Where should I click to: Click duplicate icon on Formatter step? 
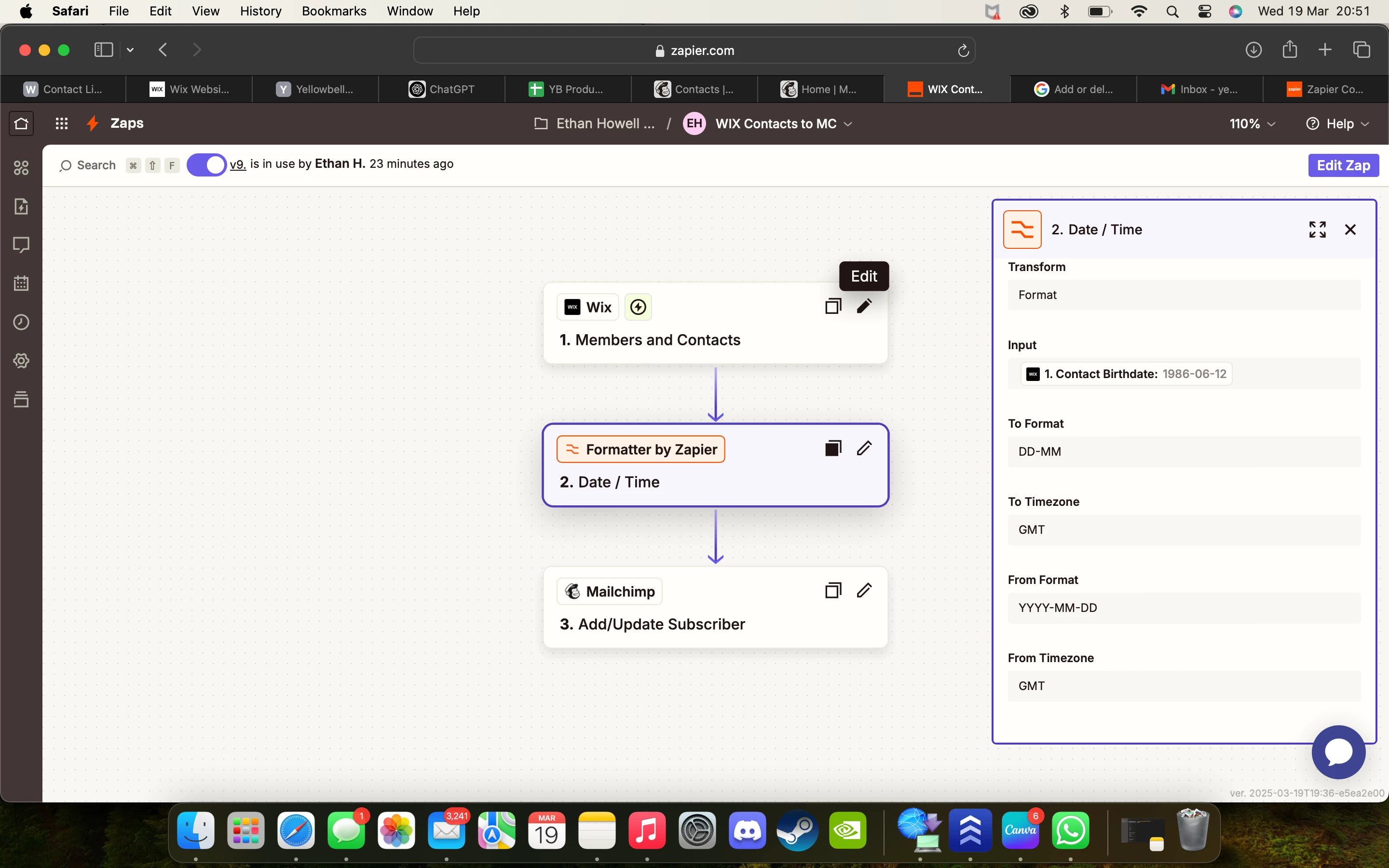pyautogui.click(x=833, y=448)
